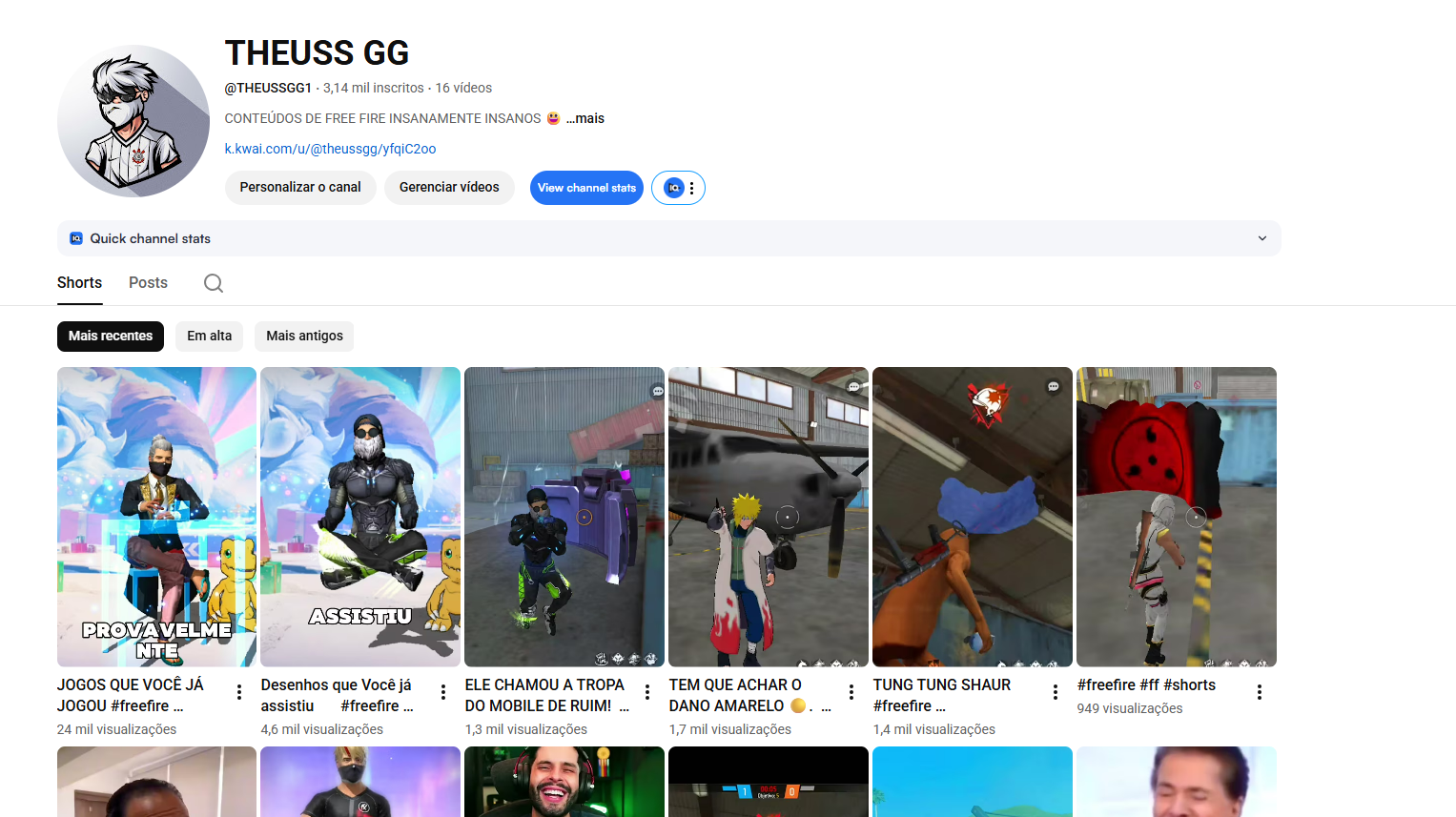Open 'TUNG TUNG SHAUR #freefire' title
The height and width of the screenshot is (817, 1456).
[x=942, y=695]
